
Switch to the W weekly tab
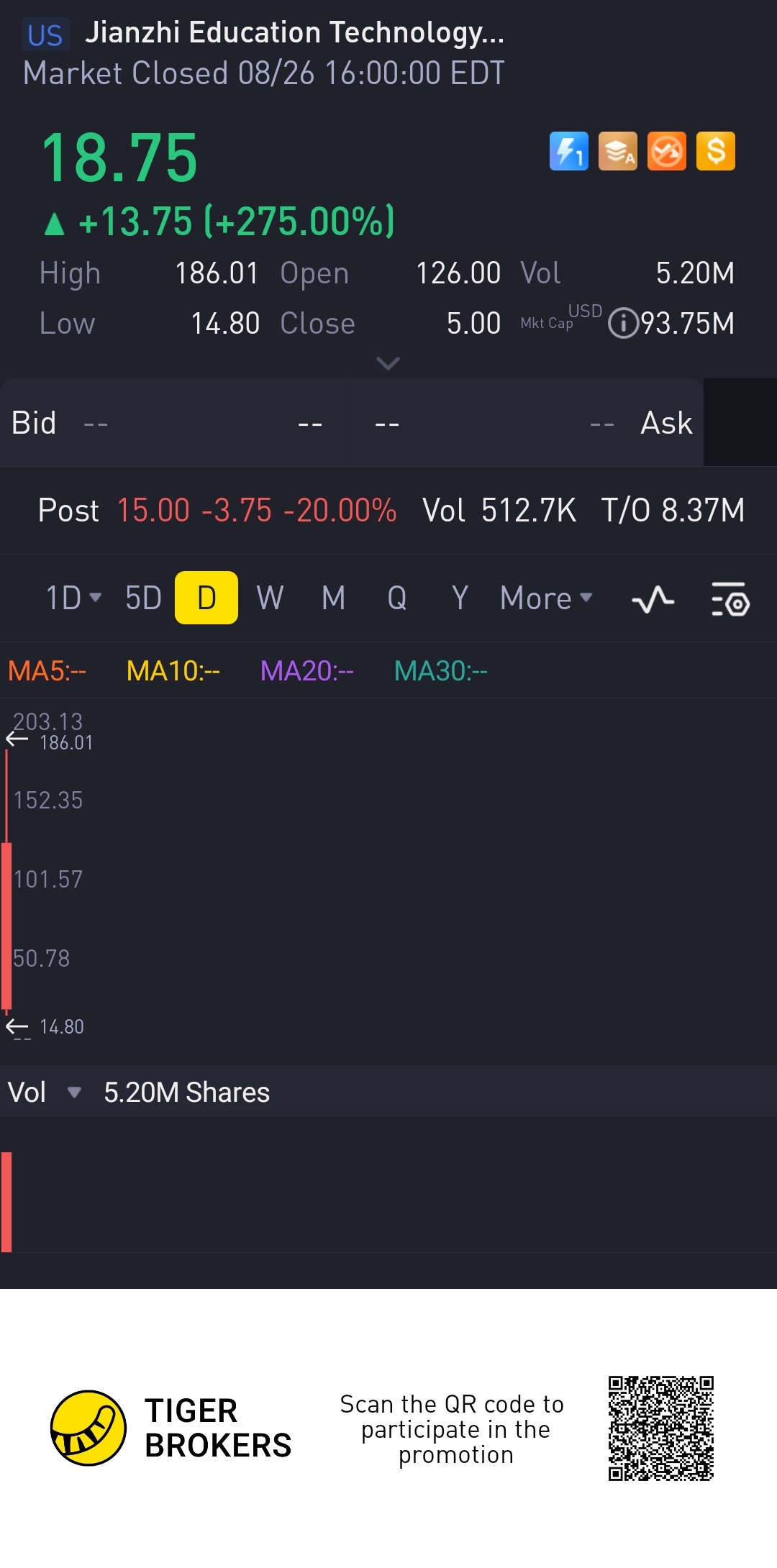click(270, 598)
